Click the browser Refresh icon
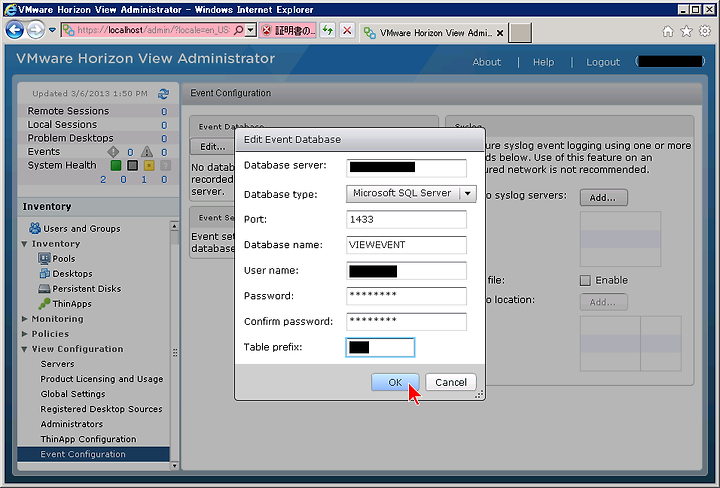The width and height of the screenshot is (720, 488). (328, 31)
